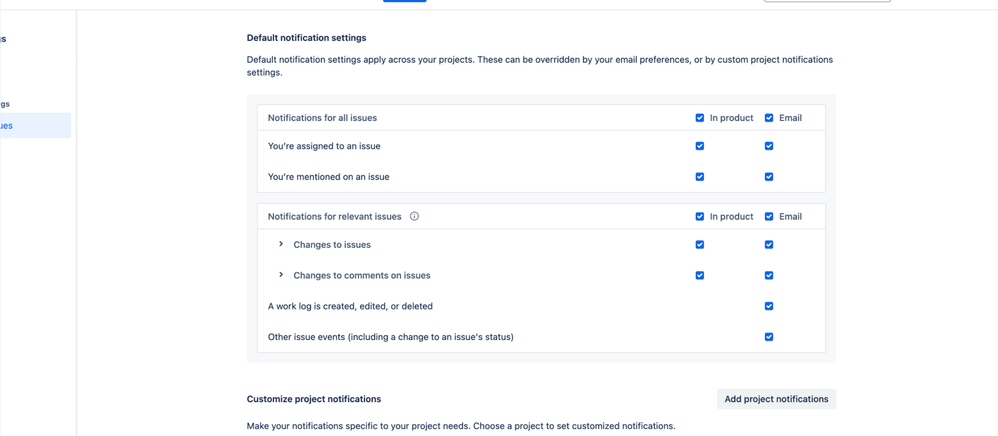Disable Email for You're mentioned on an issue

[769, 177]
